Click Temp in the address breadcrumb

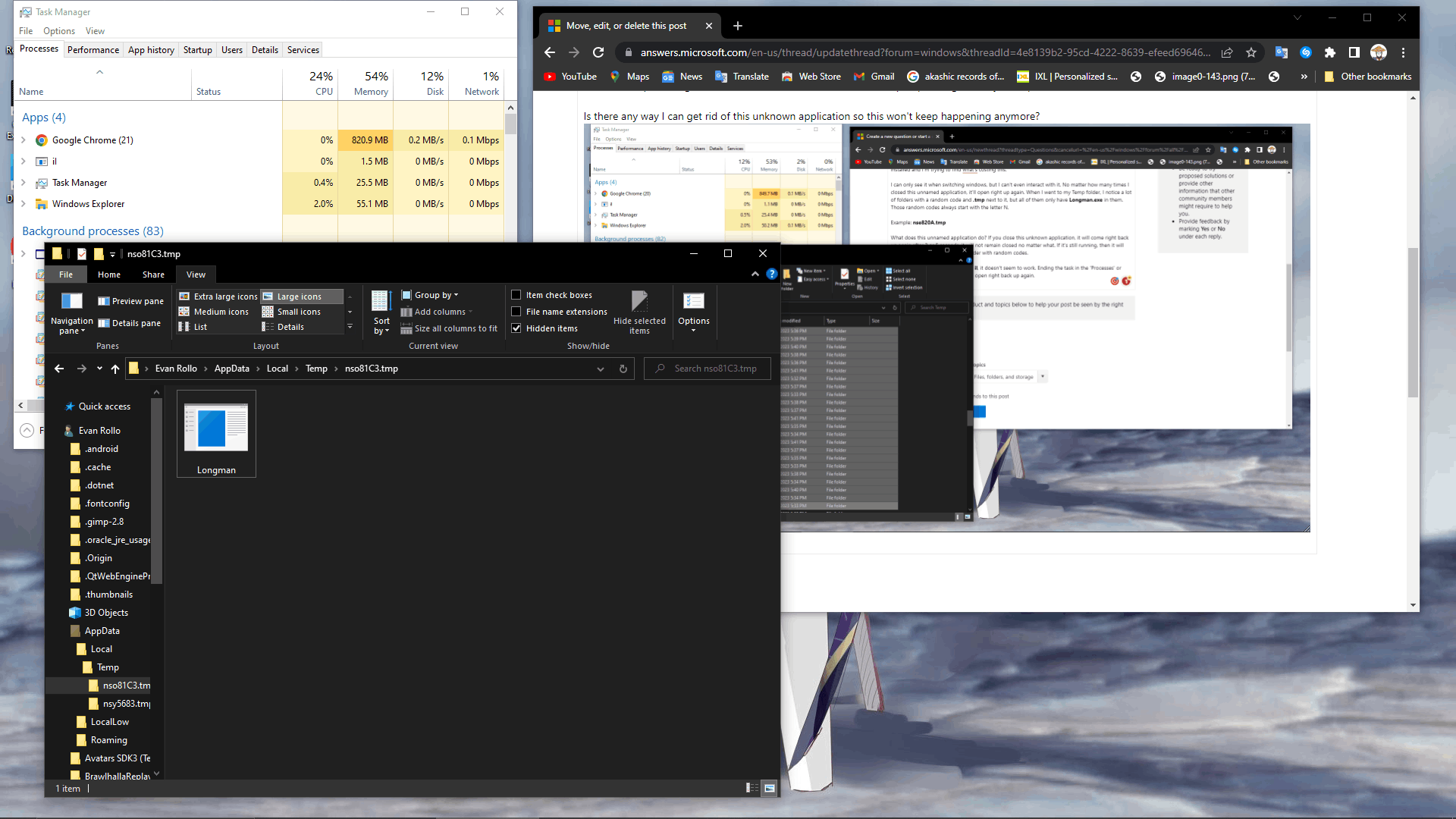316,369
